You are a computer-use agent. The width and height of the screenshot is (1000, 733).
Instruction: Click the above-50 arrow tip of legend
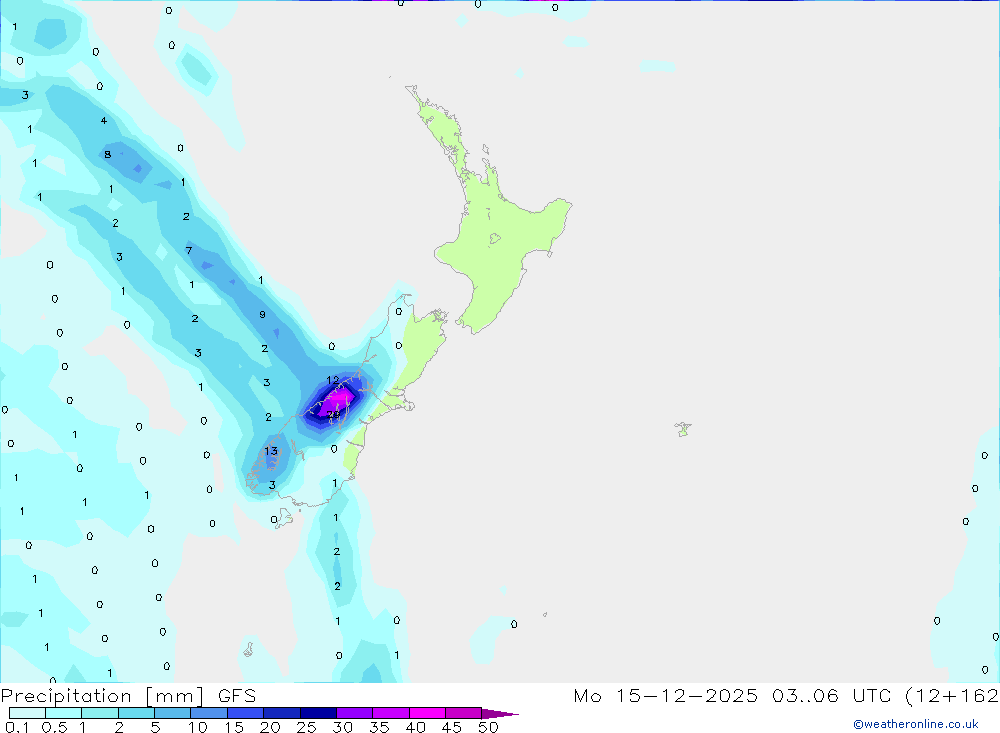[x=501, y=714]
